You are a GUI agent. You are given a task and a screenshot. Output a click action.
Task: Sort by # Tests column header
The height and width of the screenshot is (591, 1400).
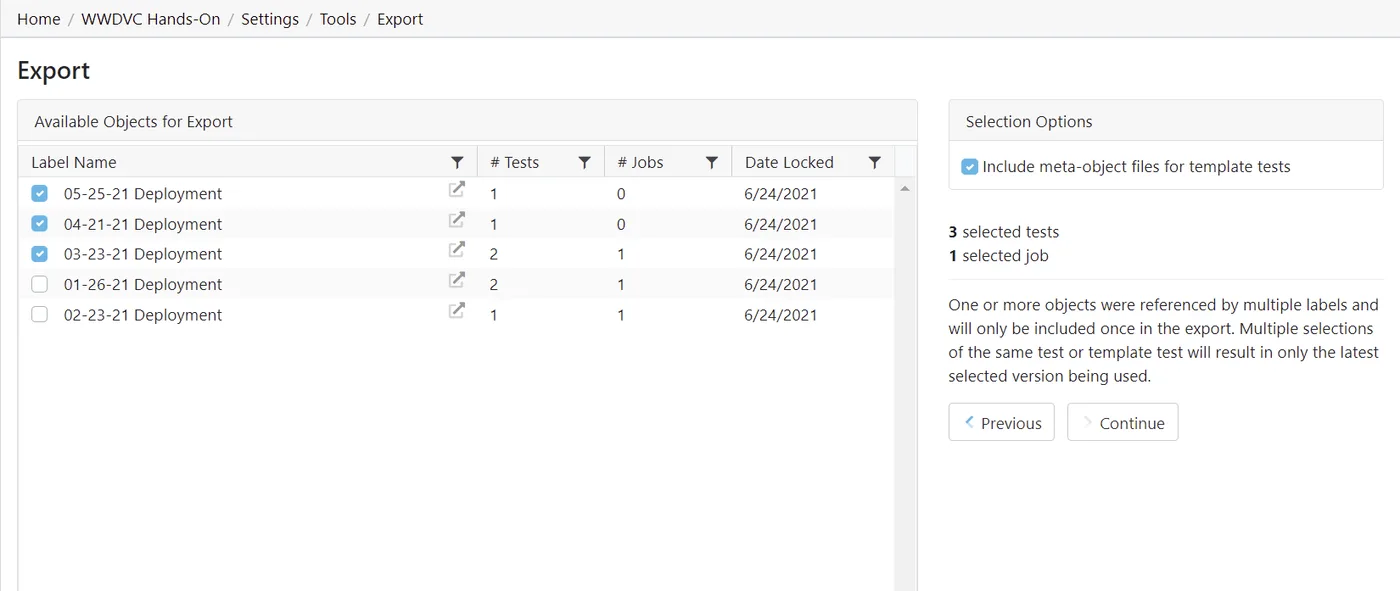(x=514, y=162)
